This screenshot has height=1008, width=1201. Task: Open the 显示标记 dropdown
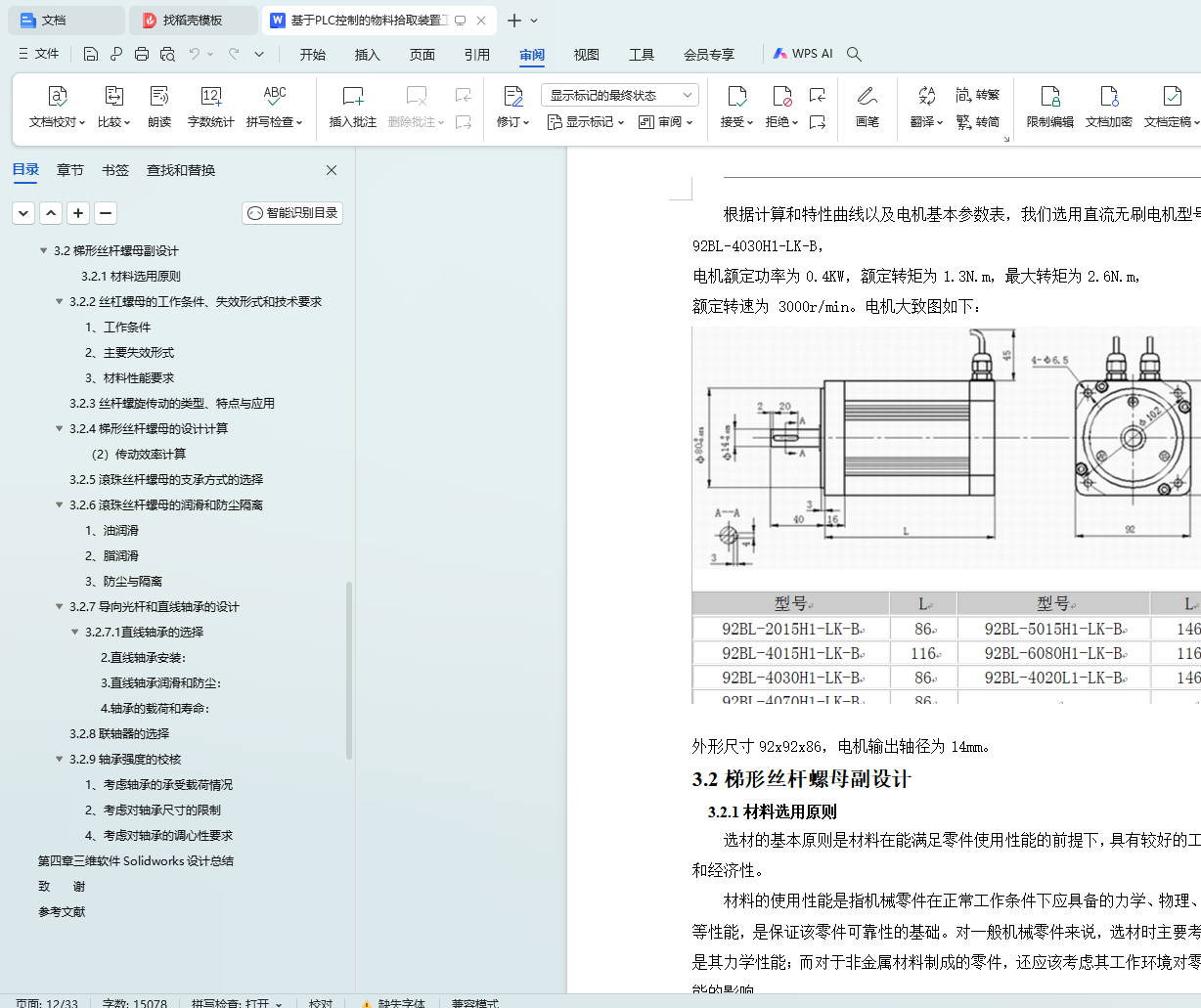(586, 122)
